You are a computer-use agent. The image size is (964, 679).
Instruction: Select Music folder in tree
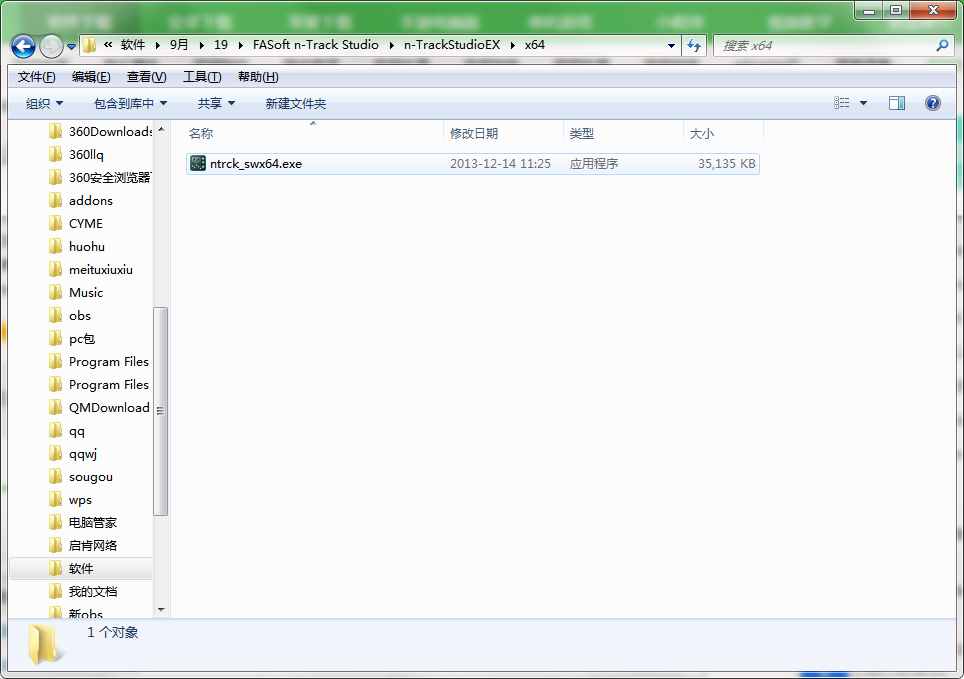click(x=76, y=293)
